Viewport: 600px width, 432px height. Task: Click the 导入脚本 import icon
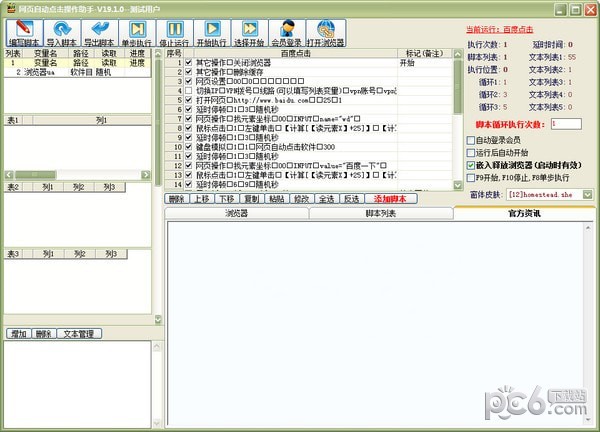[x=62, y=33]
